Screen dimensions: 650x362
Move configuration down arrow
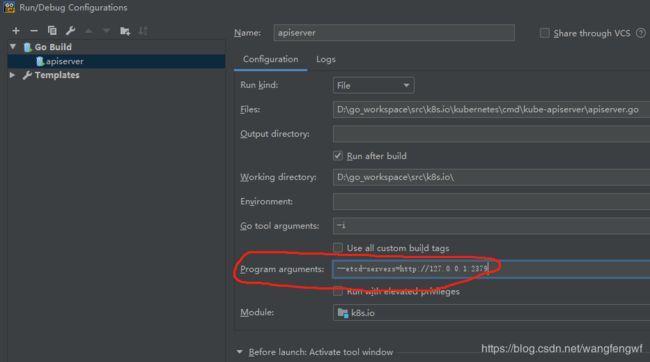tap(107, 31)
